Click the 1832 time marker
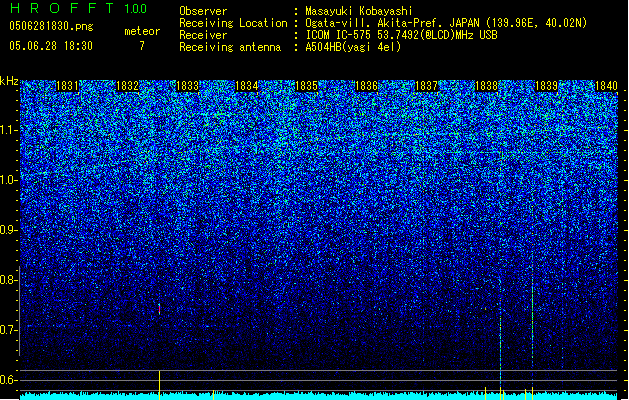 [x=128, y=86]
